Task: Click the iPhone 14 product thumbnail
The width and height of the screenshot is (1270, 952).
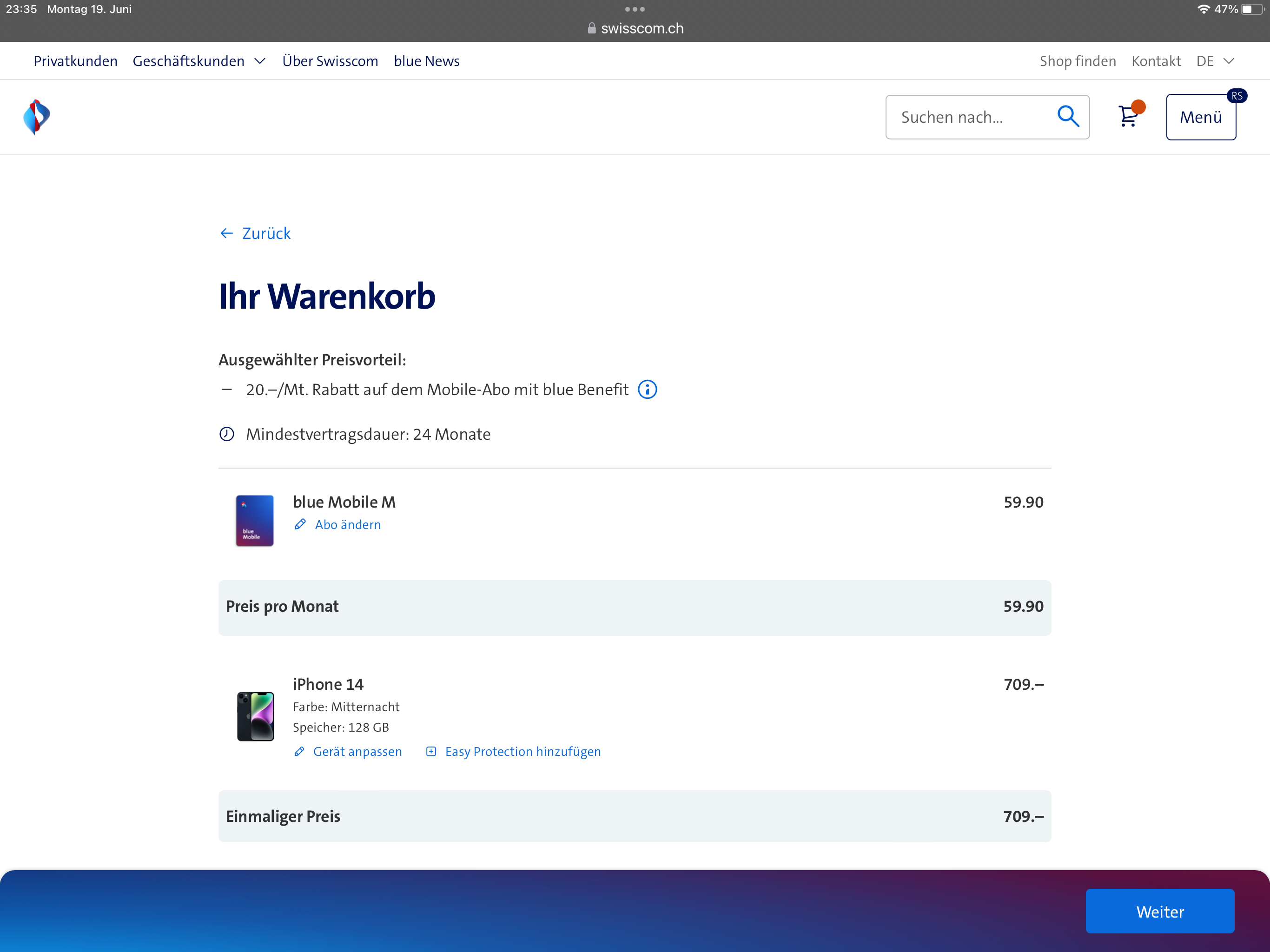Action: click(x=256, y=717)
